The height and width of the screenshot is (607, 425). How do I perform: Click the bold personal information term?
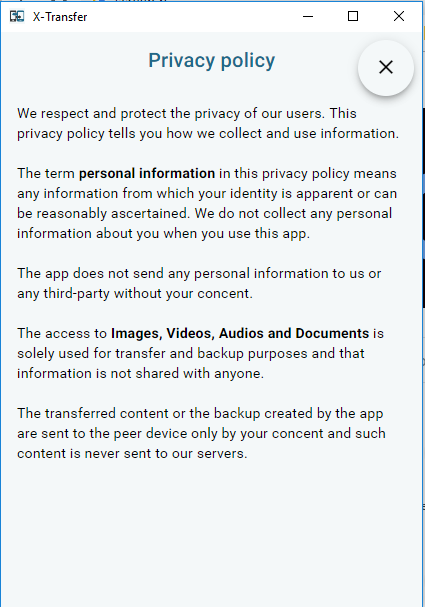point(147,173)
